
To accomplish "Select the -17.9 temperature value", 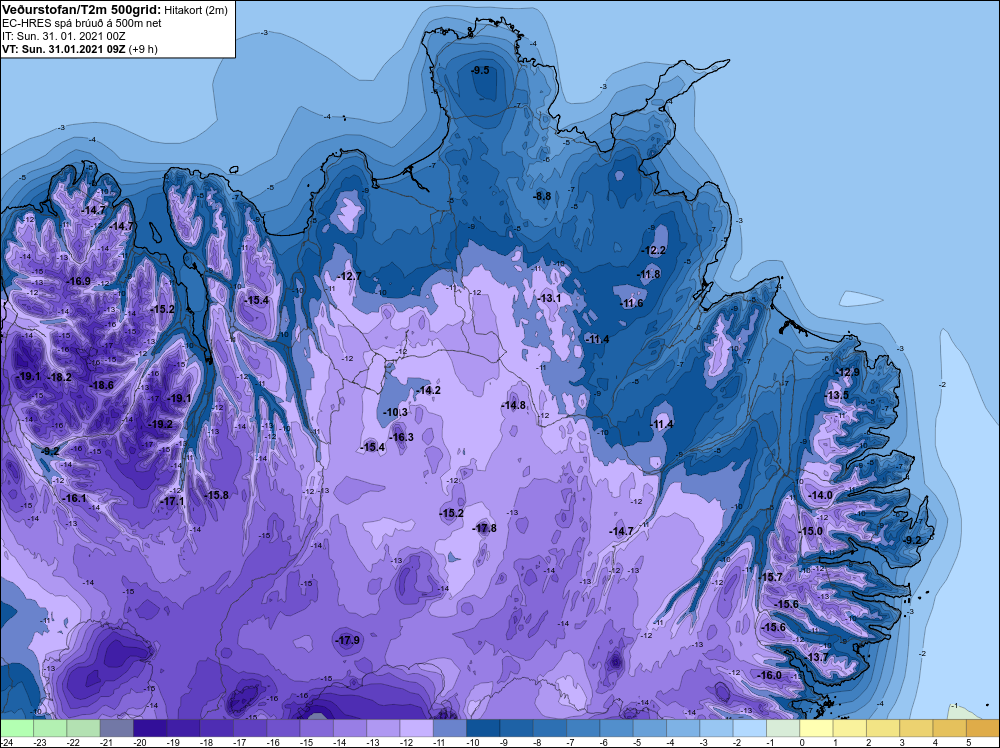I will tap(348, 640).
